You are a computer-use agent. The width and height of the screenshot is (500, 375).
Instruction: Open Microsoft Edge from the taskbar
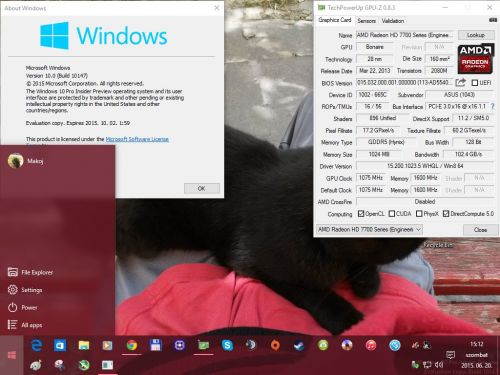36,345
